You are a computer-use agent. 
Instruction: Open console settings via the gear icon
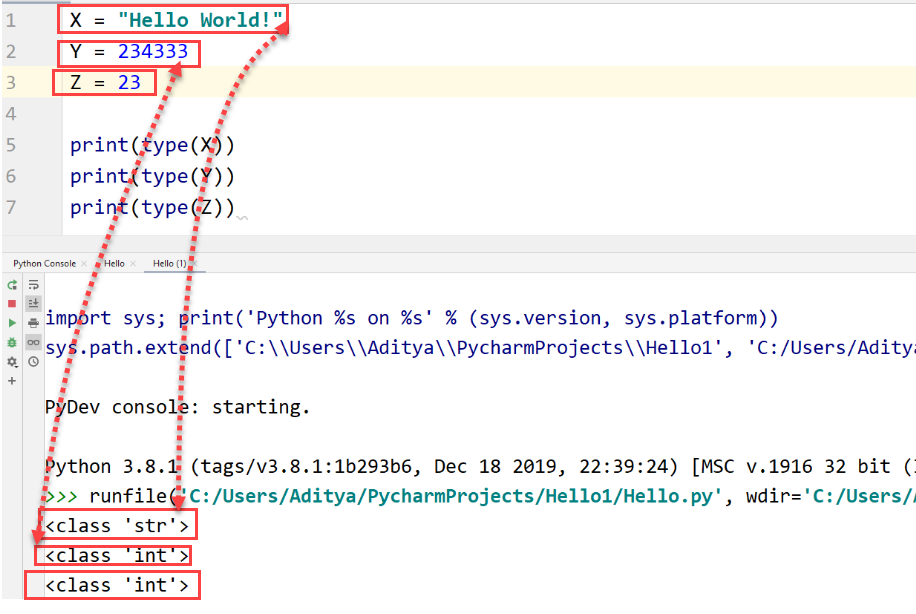click(12, 362)
